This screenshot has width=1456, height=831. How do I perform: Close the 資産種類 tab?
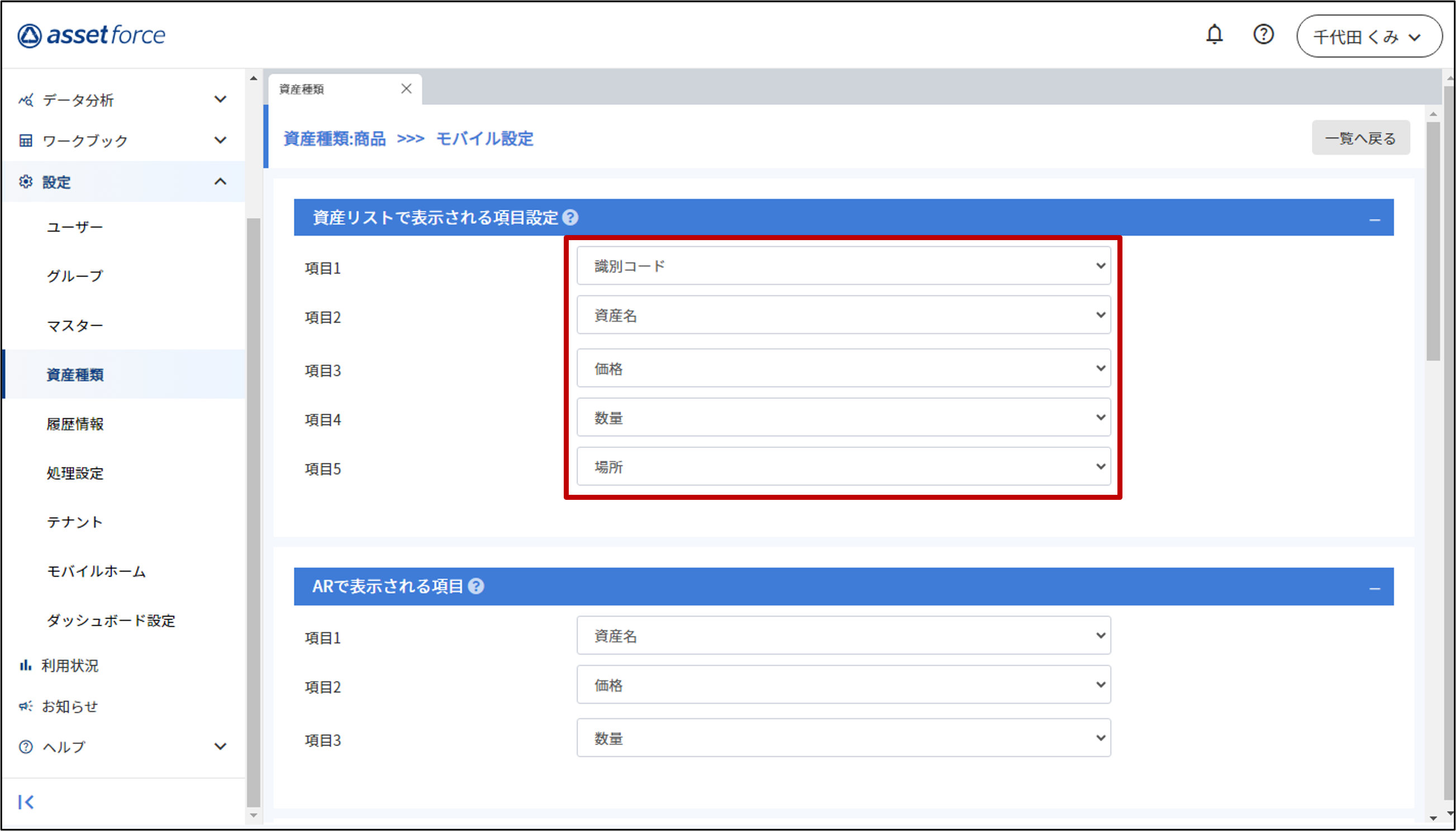pyautogui.click(x=406, y=88)
